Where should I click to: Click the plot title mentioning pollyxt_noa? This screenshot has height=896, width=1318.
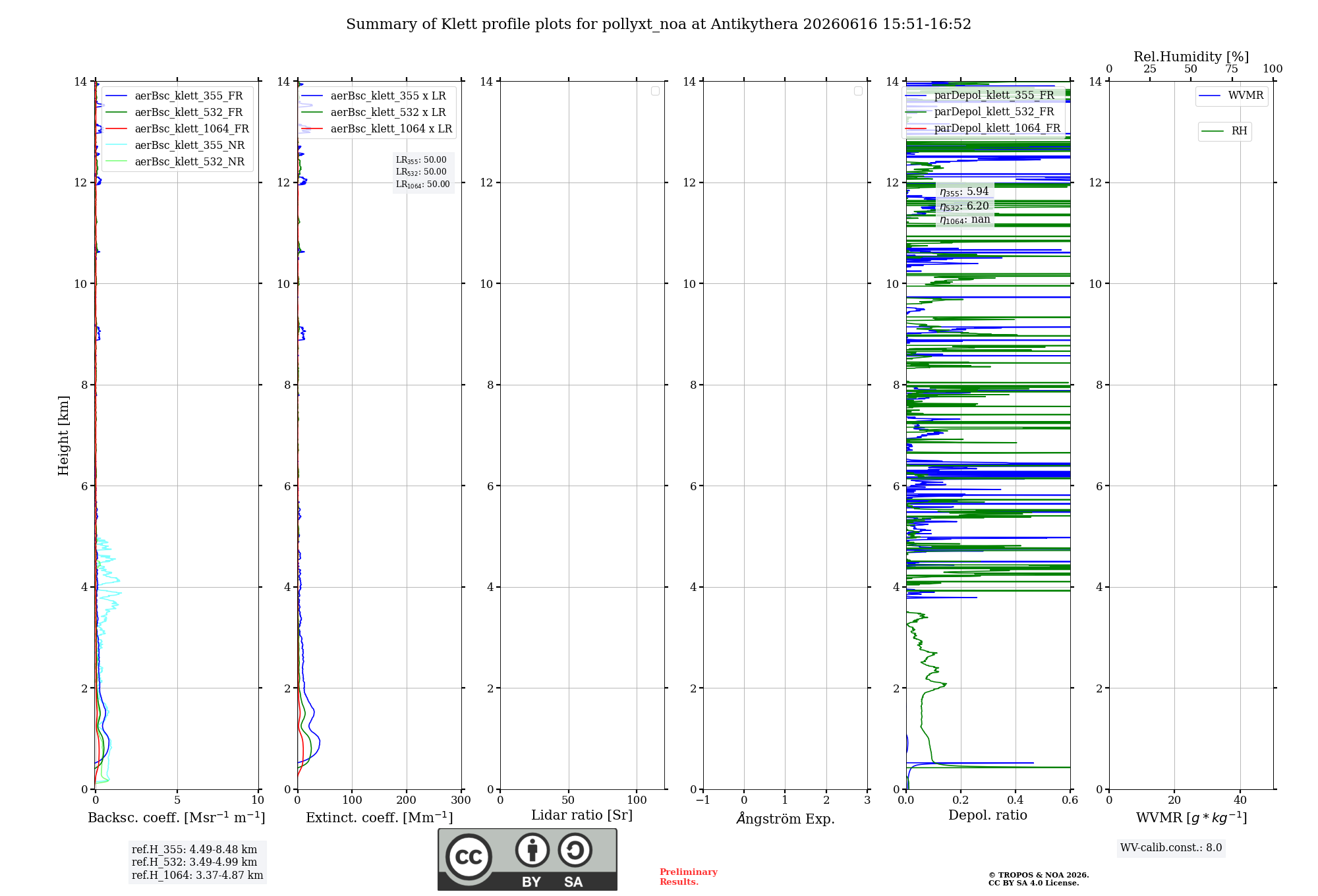point(658,24)
